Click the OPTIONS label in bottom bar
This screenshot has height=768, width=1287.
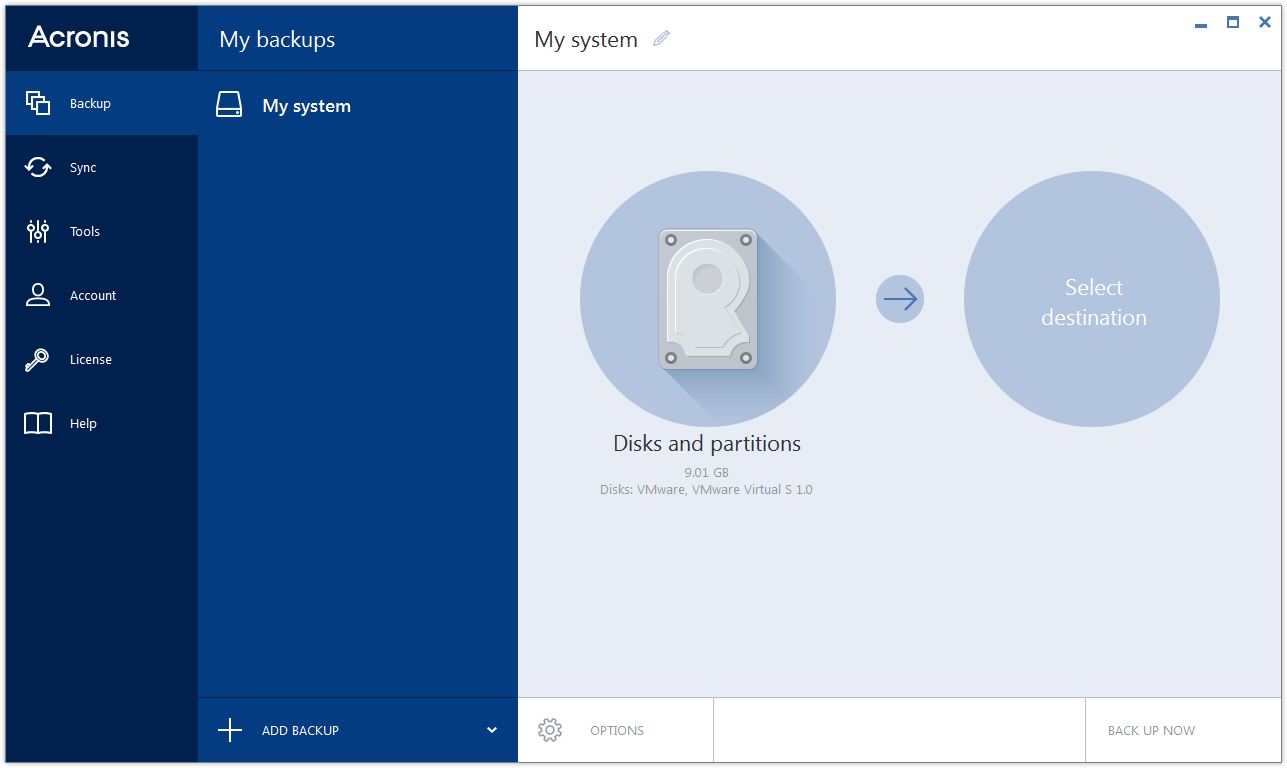[x=616, y=730]
